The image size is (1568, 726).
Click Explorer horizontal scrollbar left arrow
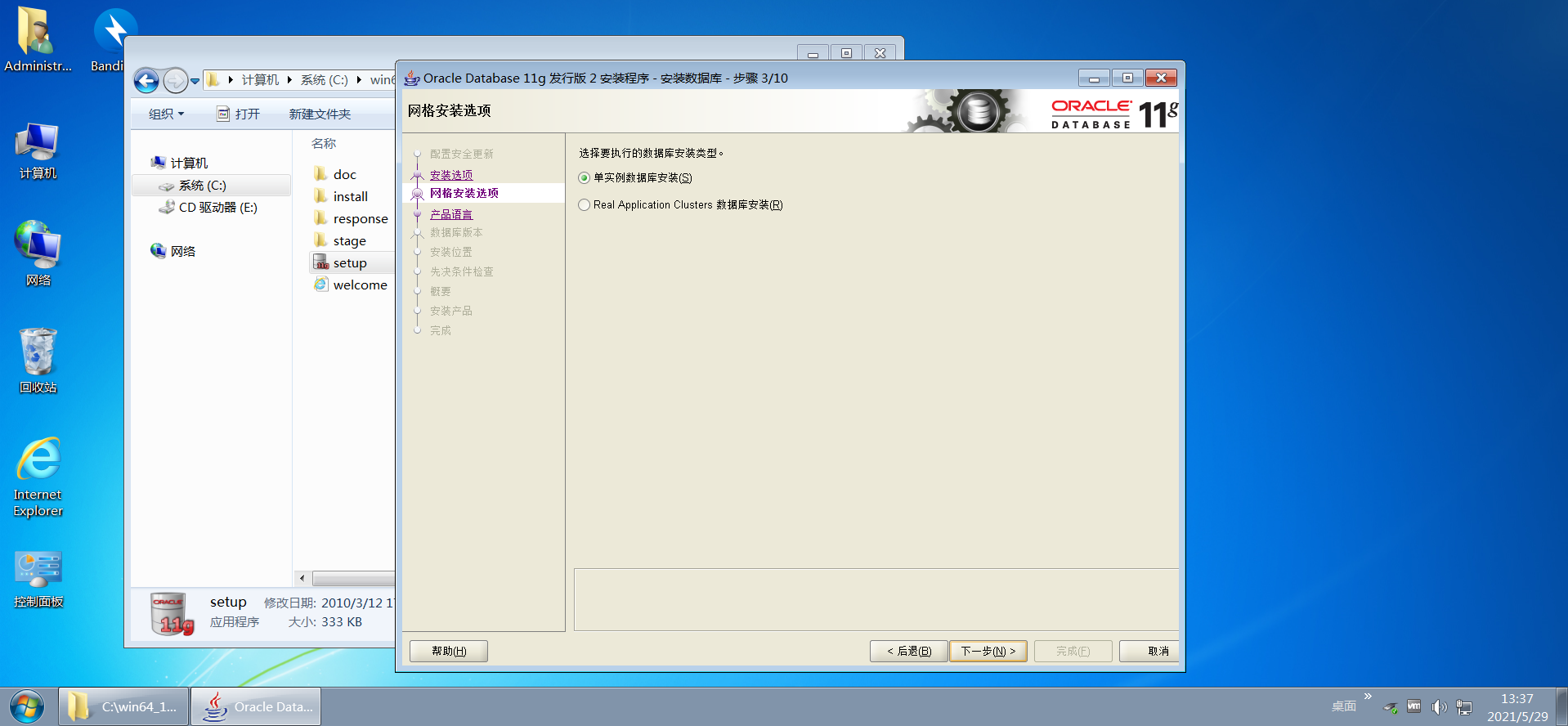pos(302,578)
